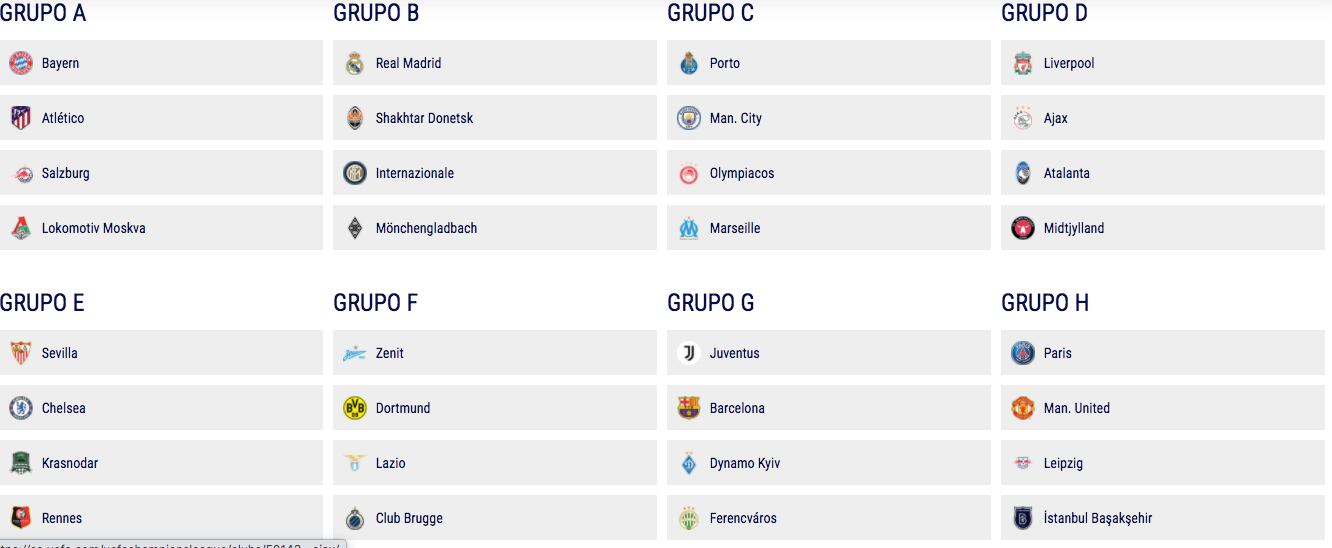This screenshot has height=548, width=1332.
Task: Click the Liverpool crest icon
Action: coord(1023,63)
